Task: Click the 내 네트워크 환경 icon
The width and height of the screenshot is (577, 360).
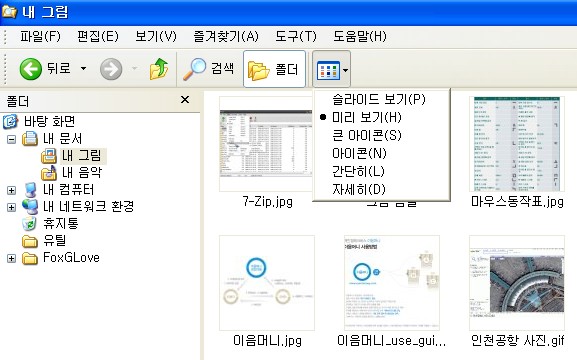Action: 30,207
